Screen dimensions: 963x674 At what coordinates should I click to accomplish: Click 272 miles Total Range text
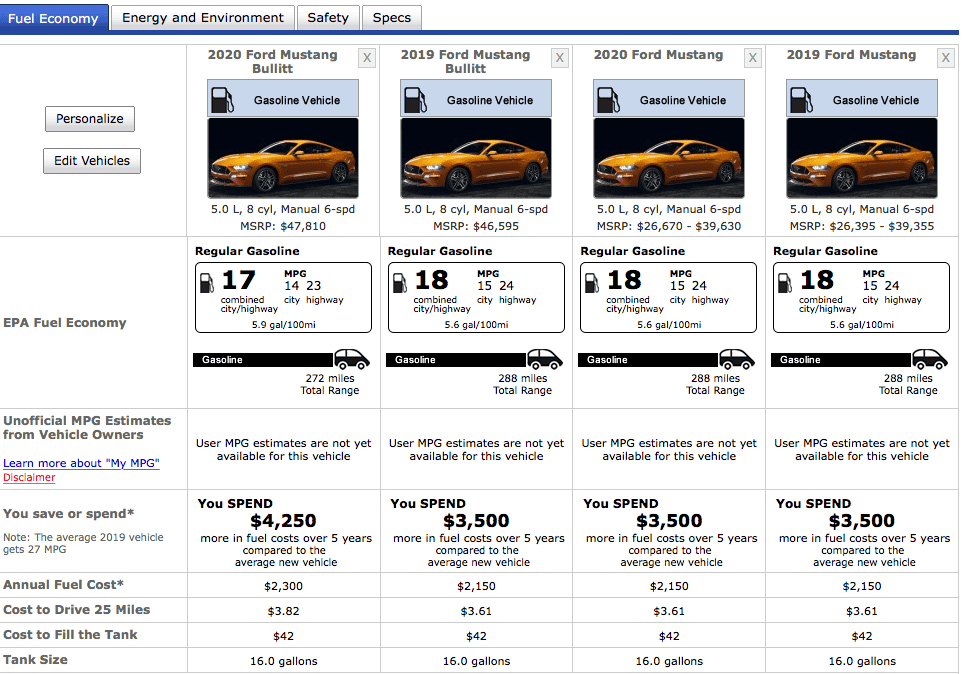(330, 384)
